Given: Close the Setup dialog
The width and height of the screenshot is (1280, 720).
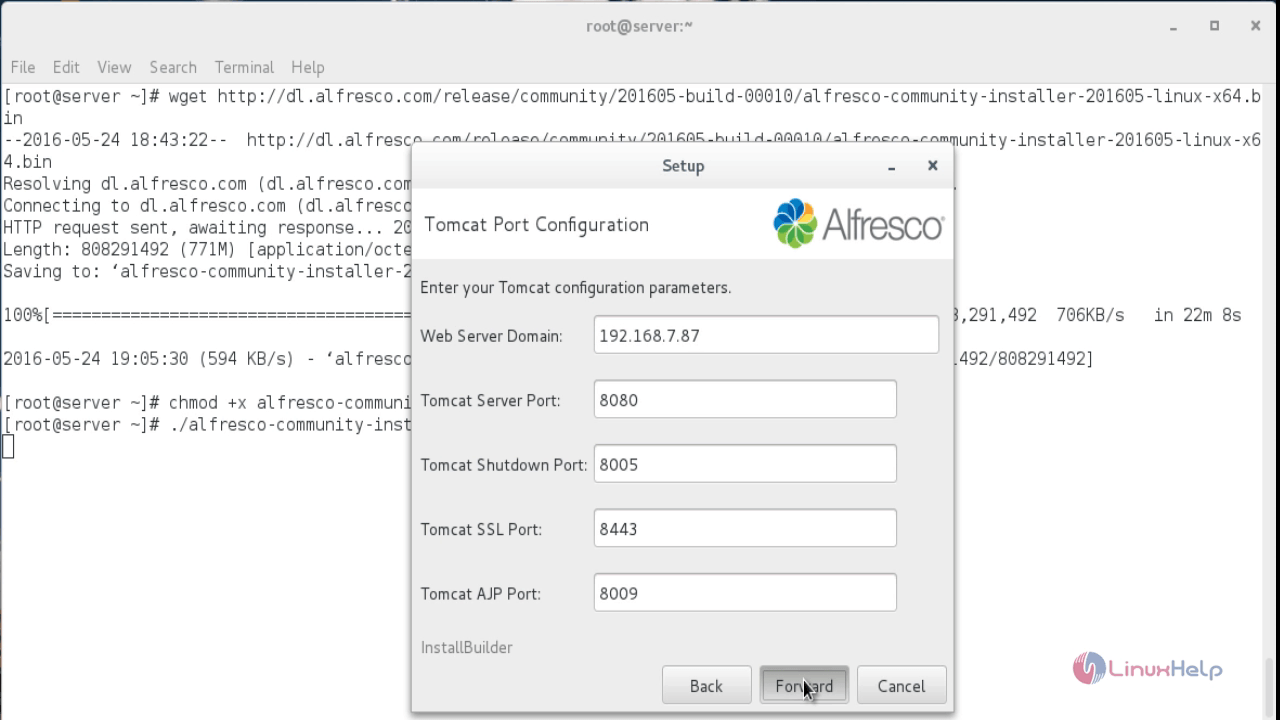Looking at the screenshot, I should tap(932, 166).
